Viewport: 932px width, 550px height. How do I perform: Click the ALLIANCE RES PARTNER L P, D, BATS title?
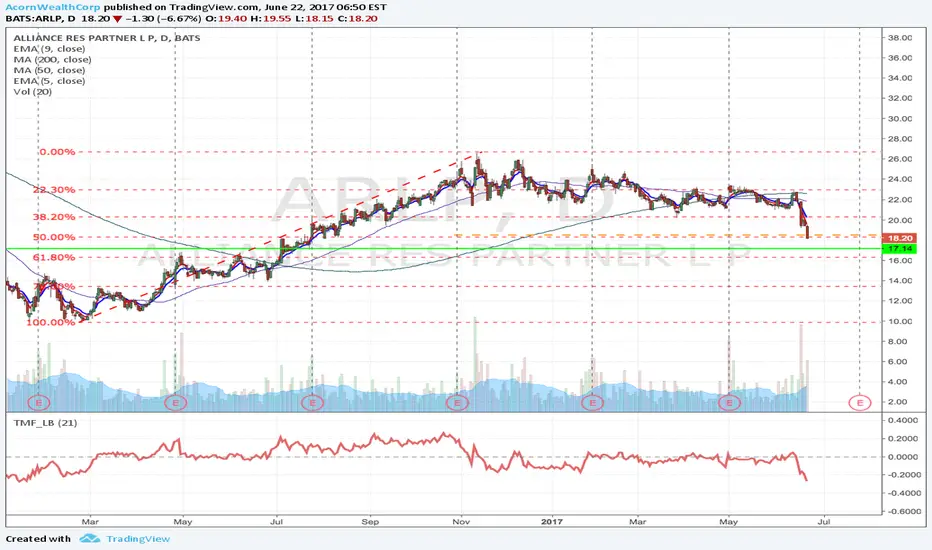coord(107,37)
